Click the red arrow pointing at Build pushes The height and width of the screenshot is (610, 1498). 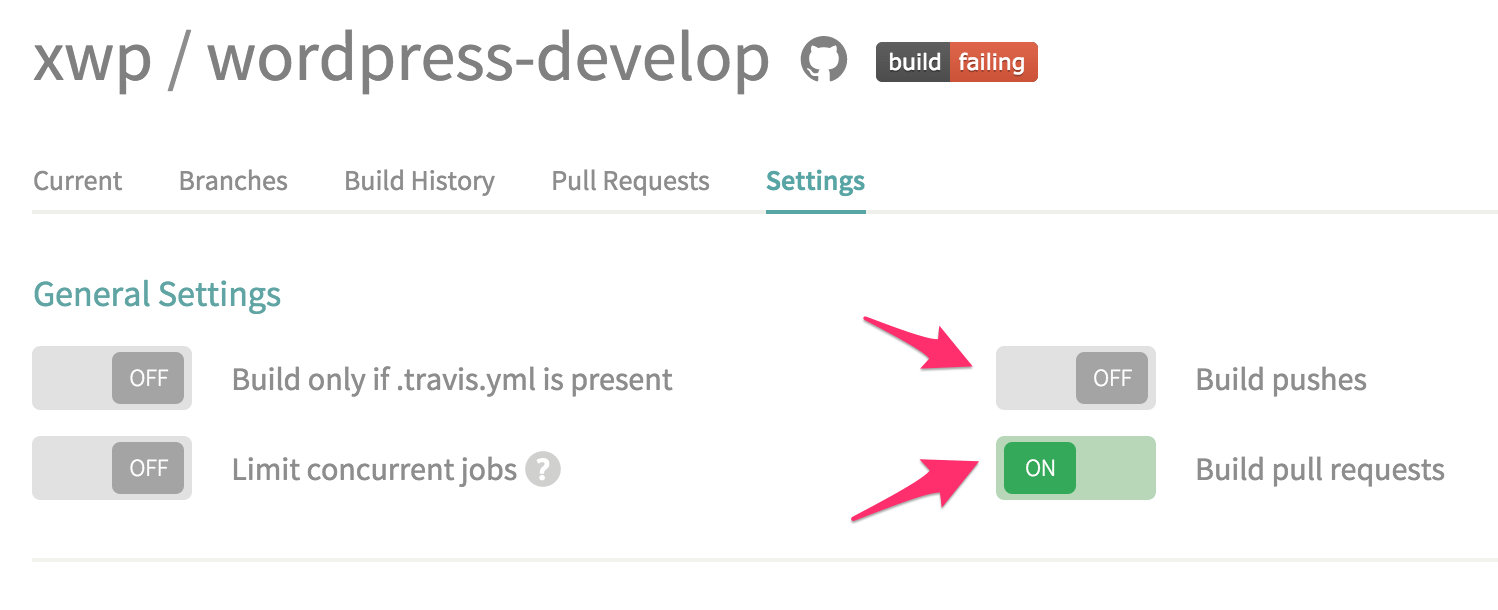tap(922, 345)
